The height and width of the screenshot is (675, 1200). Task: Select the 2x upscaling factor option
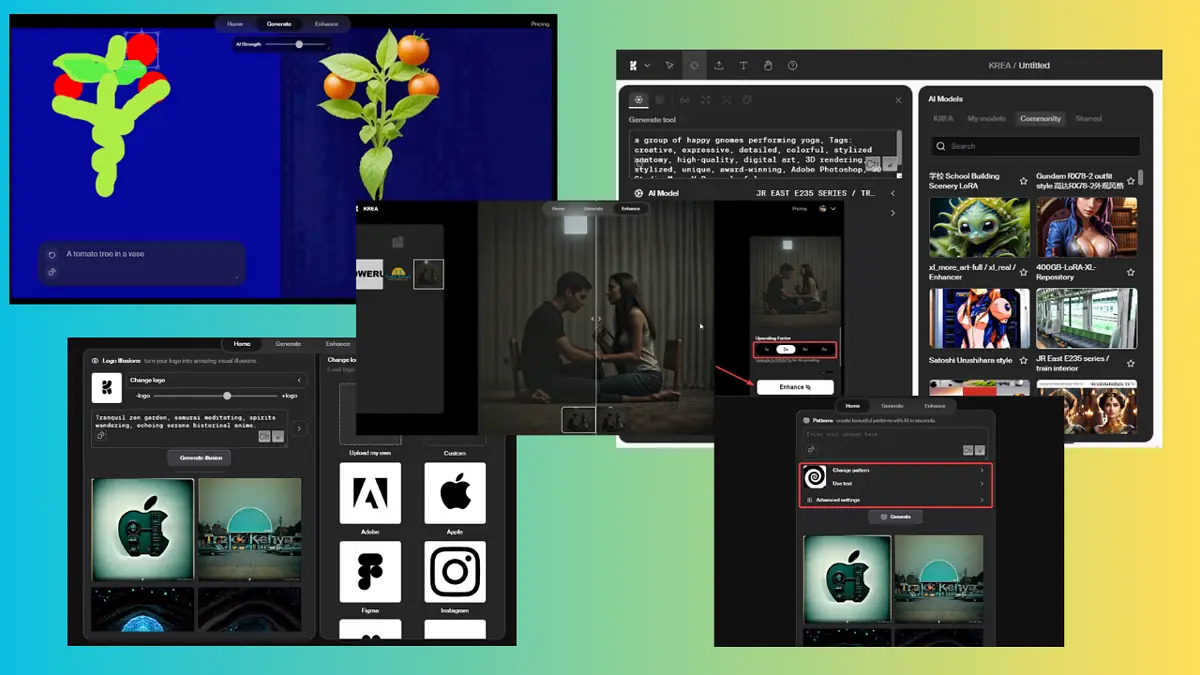tap(787, 350)
